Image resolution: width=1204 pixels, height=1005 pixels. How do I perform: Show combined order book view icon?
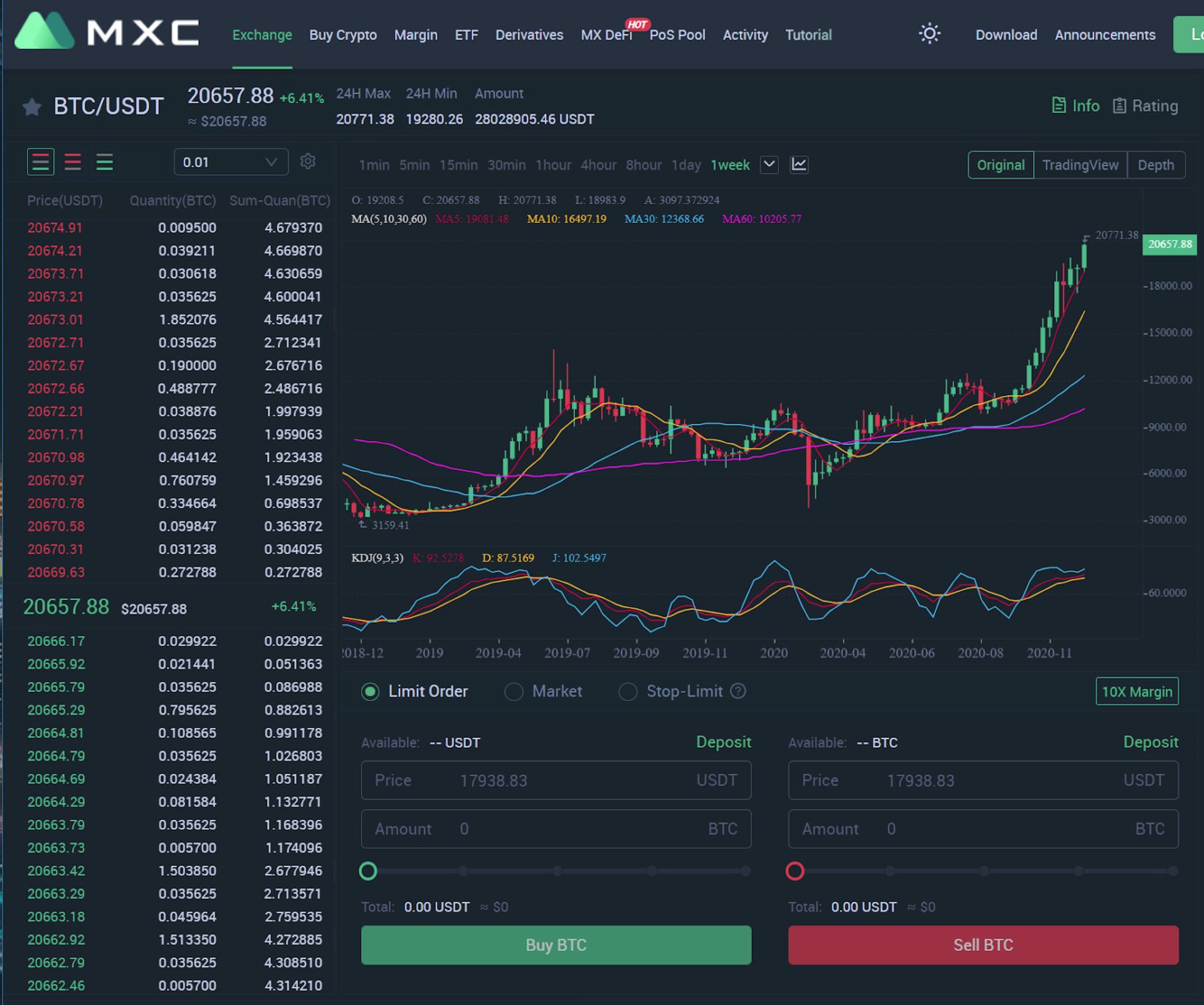tap(41, 162)
